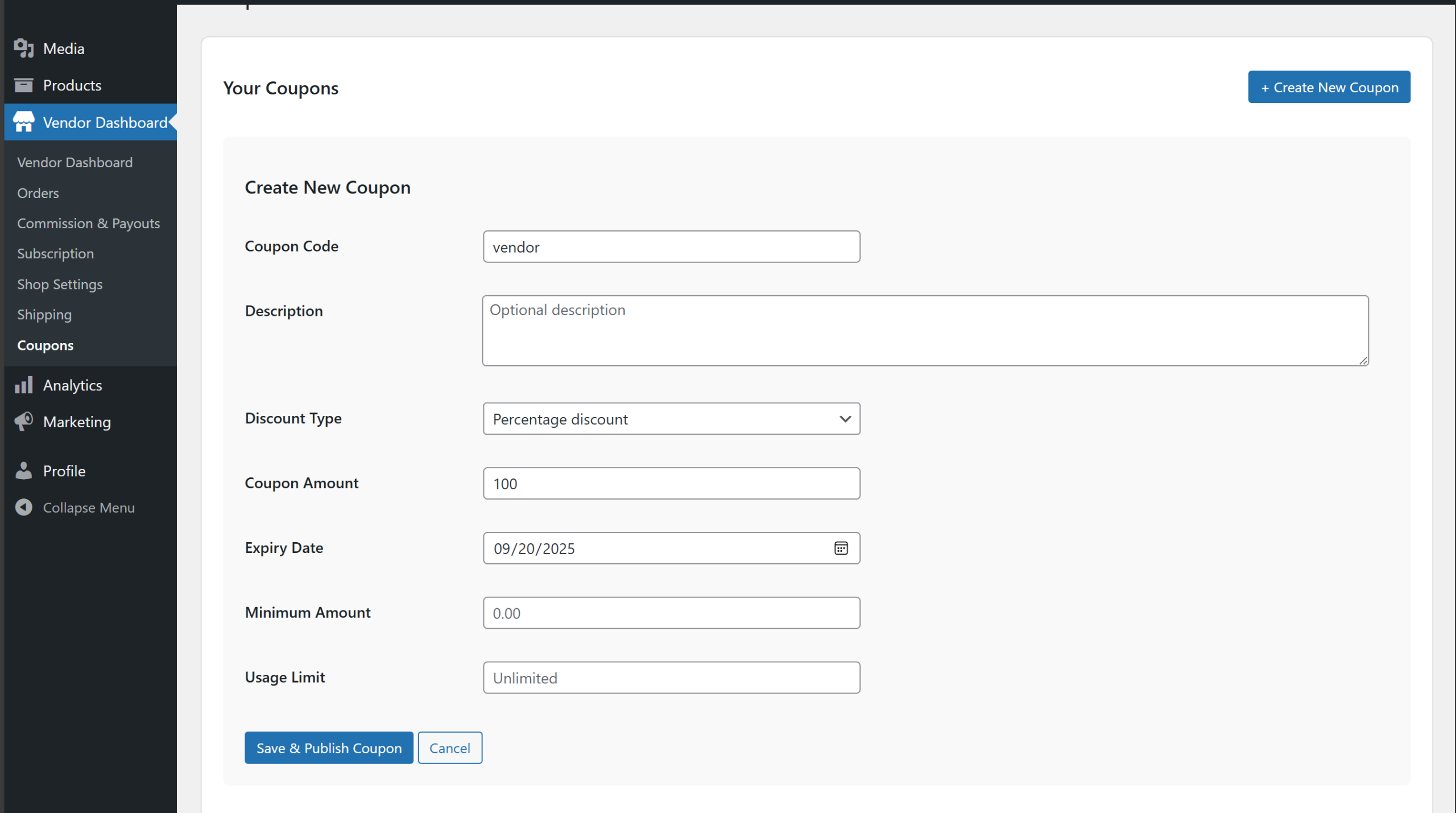Open the Analytics menu
The image size is (1456, 813).
[91, 385]
